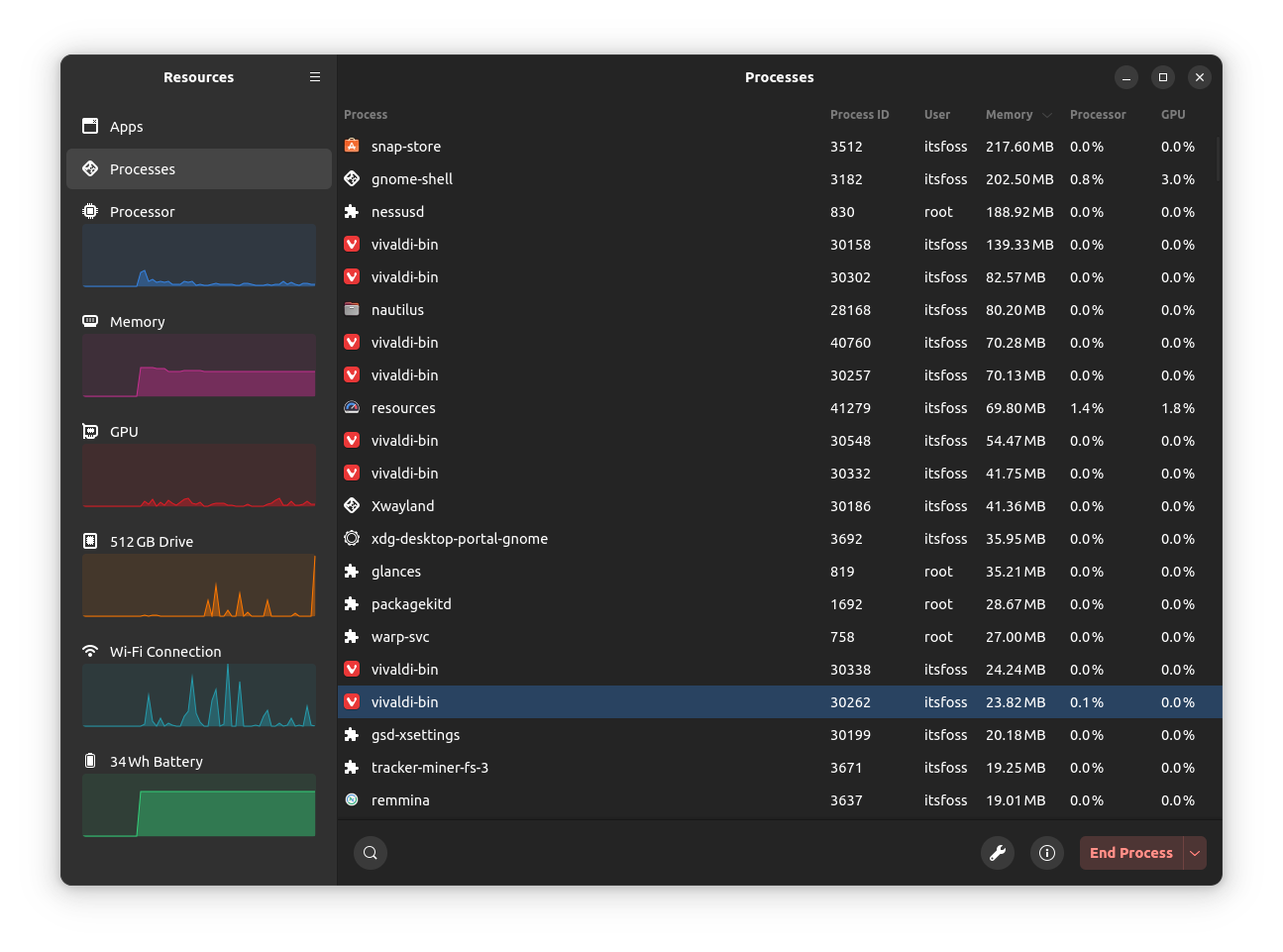Viewport: 1283px width, 952px height.
Task: Click the red Vivaldi icon beside vivaldi-bin 30158
Action: click(352, 244)
